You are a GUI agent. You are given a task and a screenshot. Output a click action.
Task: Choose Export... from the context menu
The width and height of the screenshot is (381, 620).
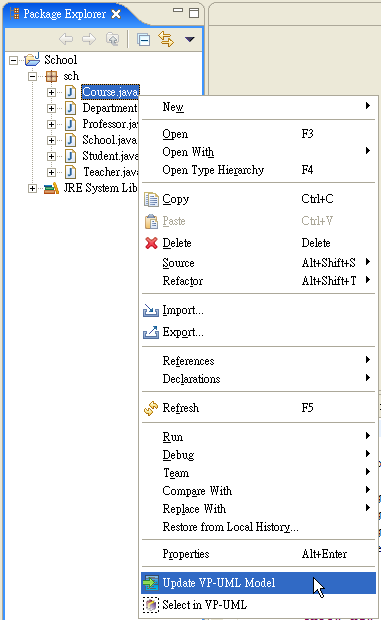tap(258, 332)
